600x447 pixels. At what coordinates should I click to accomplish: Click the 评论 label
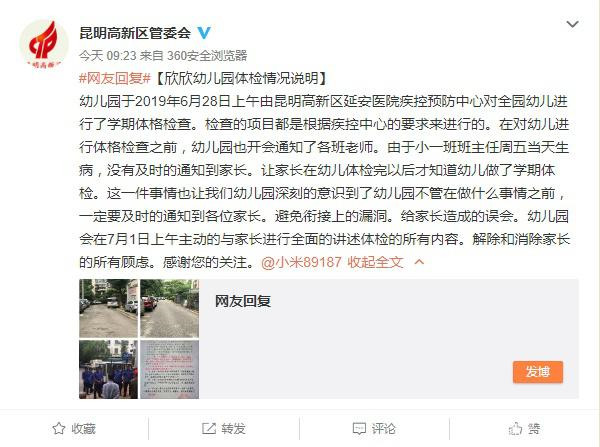click(383, 428)
